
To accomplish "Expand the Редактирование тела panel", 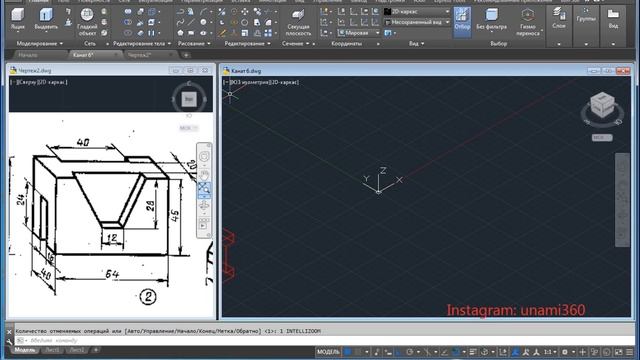I will (141, 43).
